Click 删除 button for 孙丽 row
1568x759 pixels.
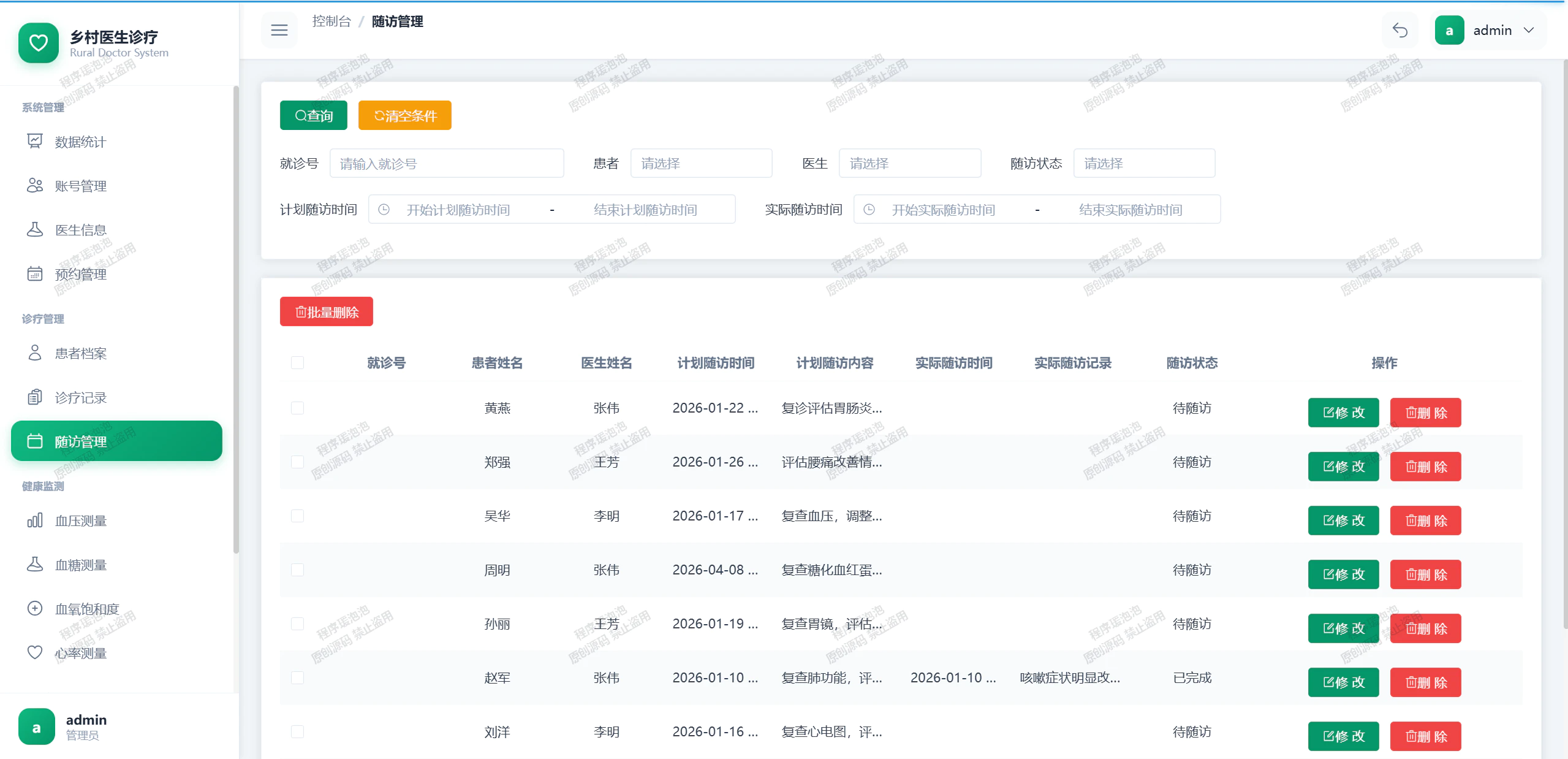click(1426, 628)
